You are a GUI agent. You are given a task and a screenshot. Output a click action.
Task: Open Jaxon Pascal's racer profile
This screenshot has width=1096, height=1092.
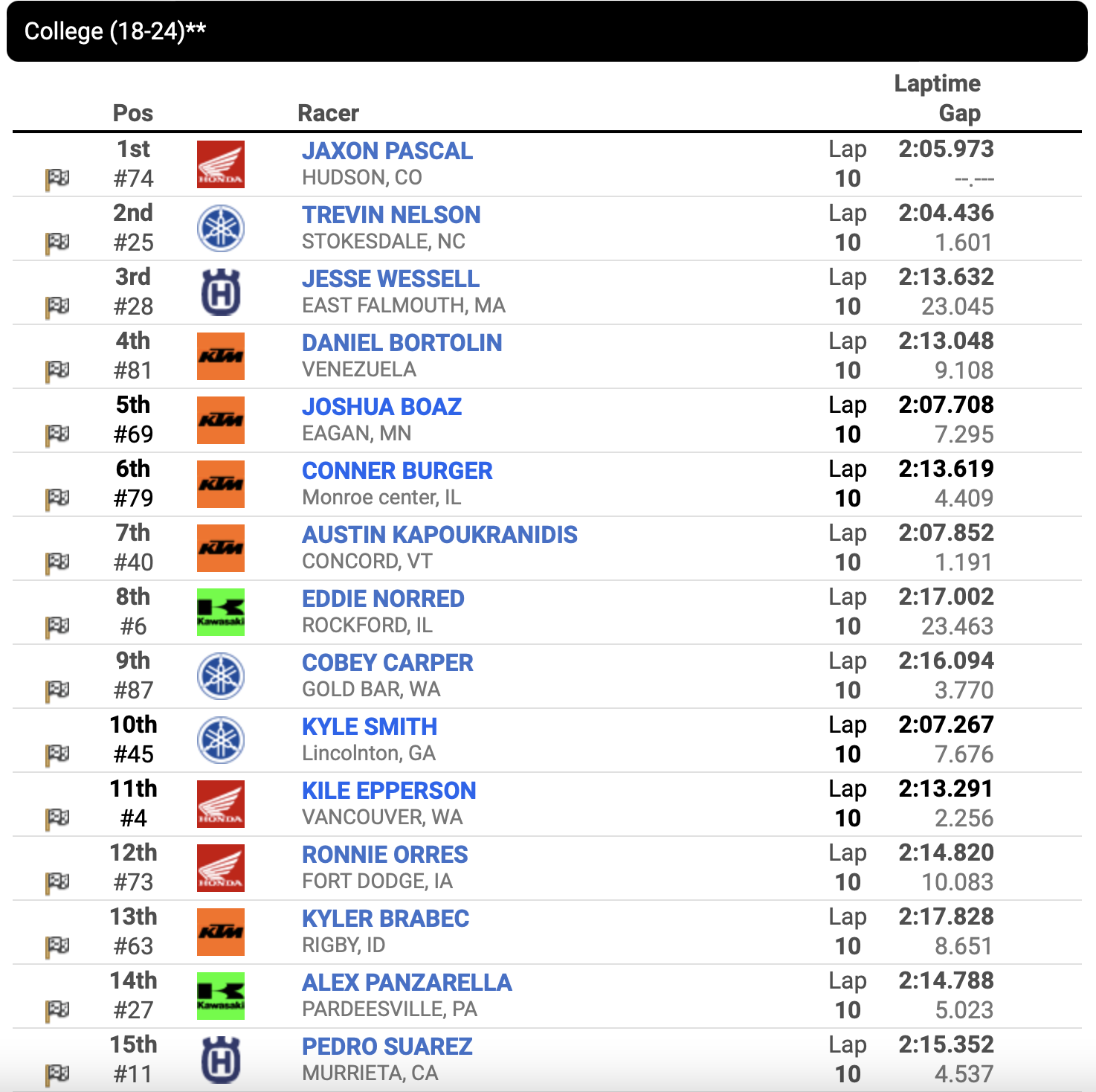point(387,151)
